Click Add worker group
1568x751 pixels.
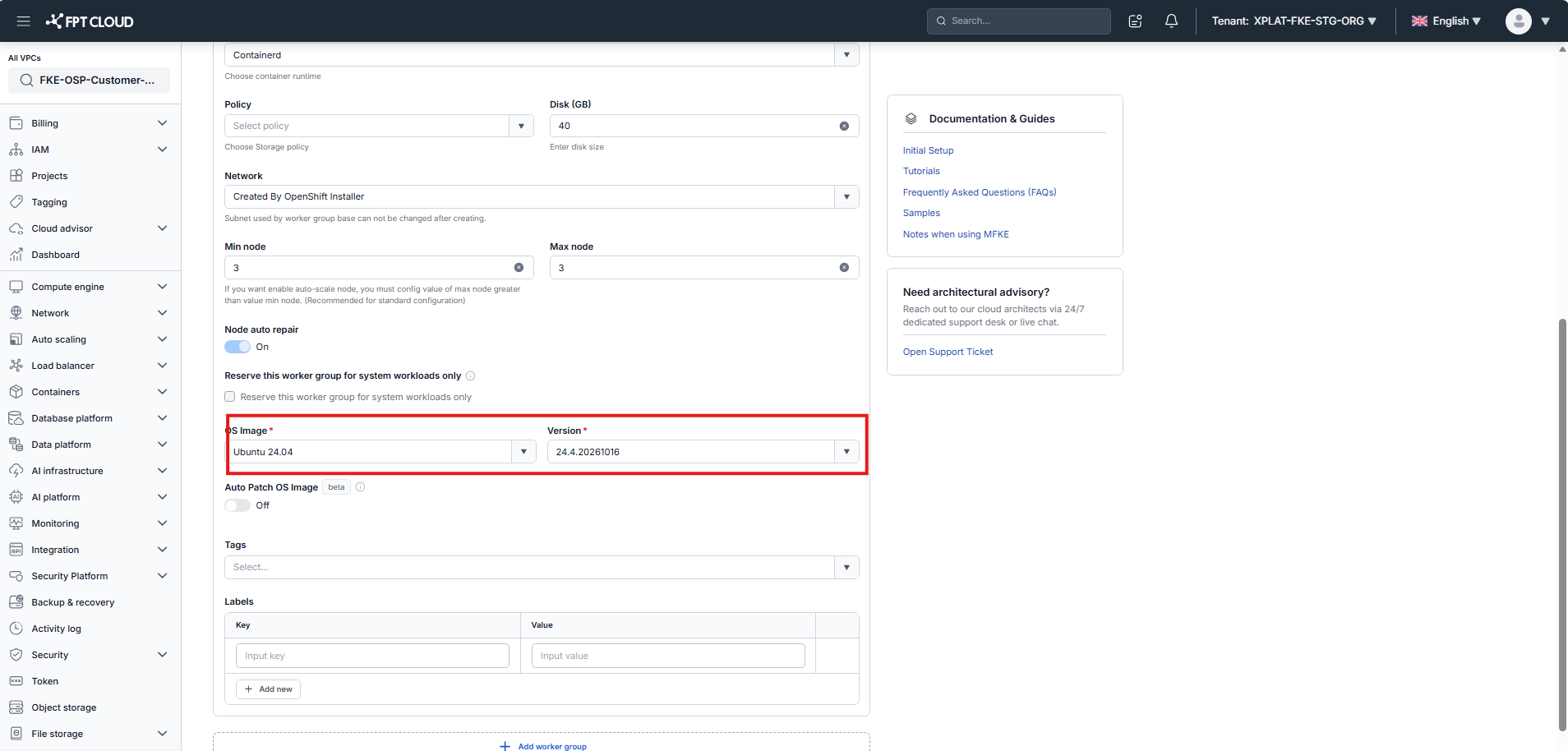(543, 746)
